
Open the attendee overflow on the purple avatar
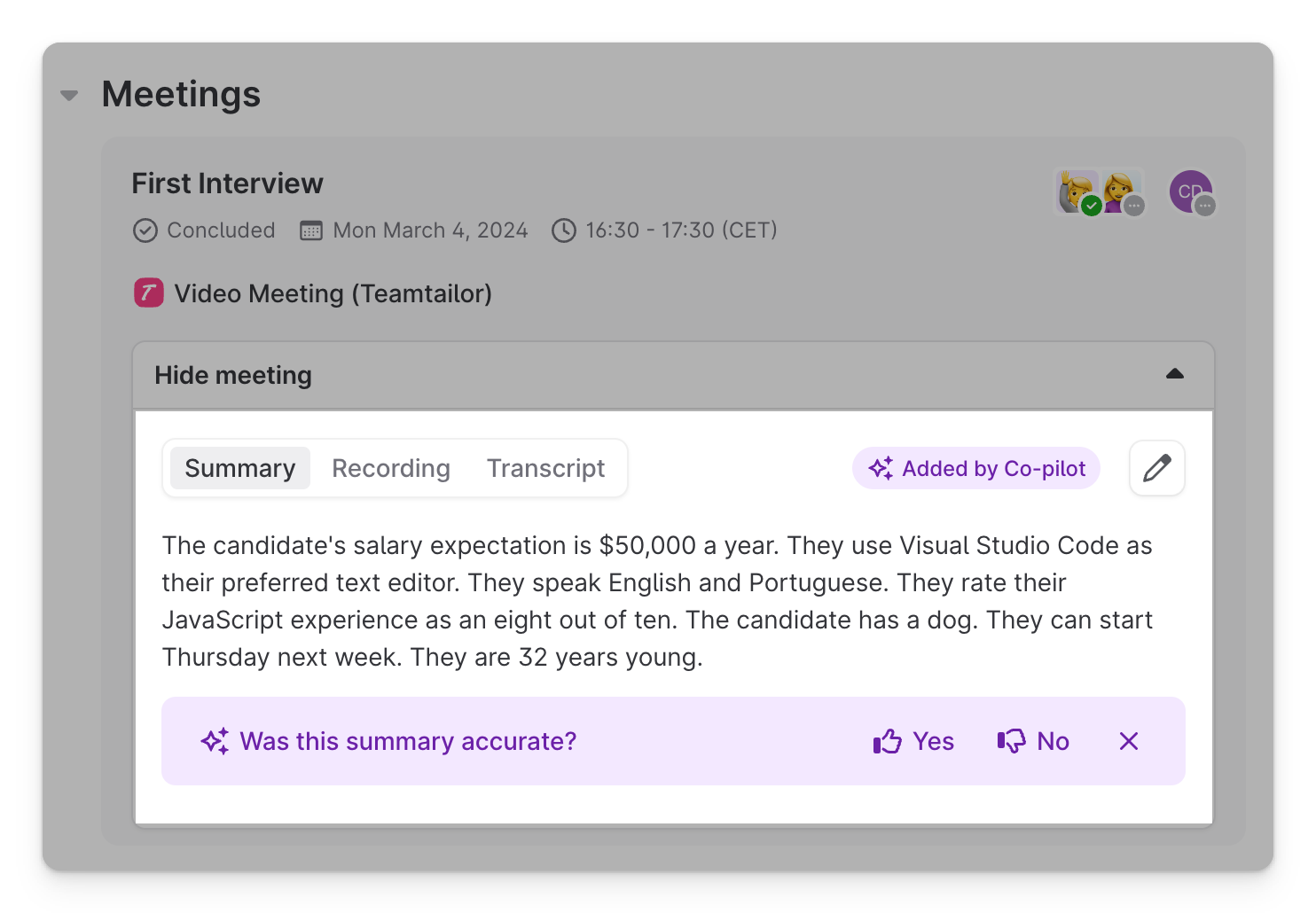(x=1203, y=206)
